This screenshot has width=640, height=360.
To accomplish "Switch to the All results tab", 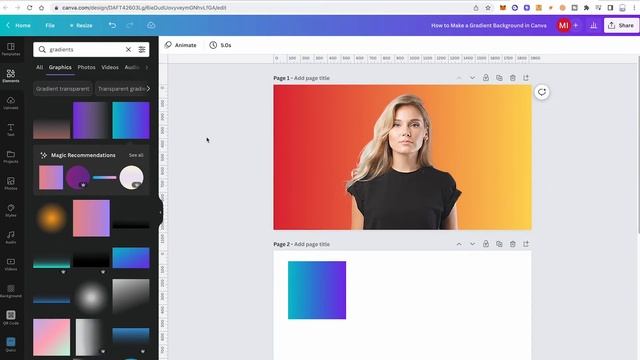I will [x=39, y=67].
